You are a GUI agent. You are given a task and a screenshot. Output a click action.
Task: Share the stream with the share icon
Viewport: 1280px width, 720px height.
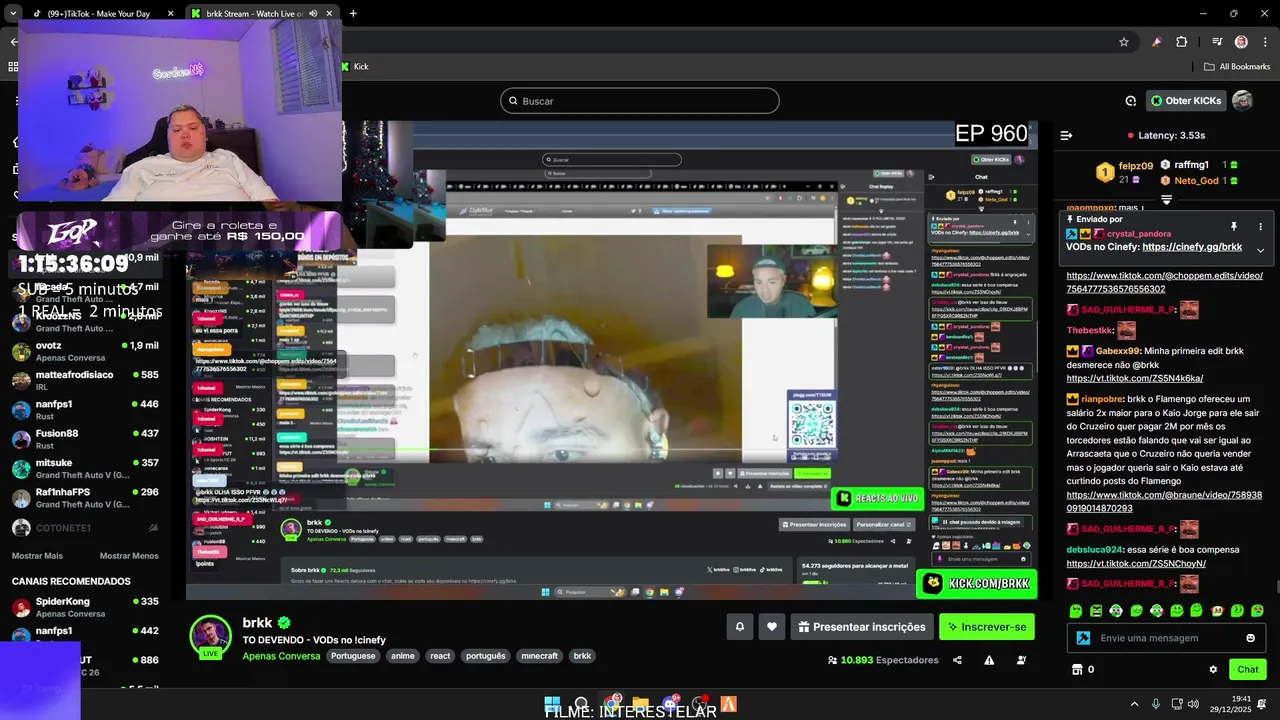[x=957, y=660]
